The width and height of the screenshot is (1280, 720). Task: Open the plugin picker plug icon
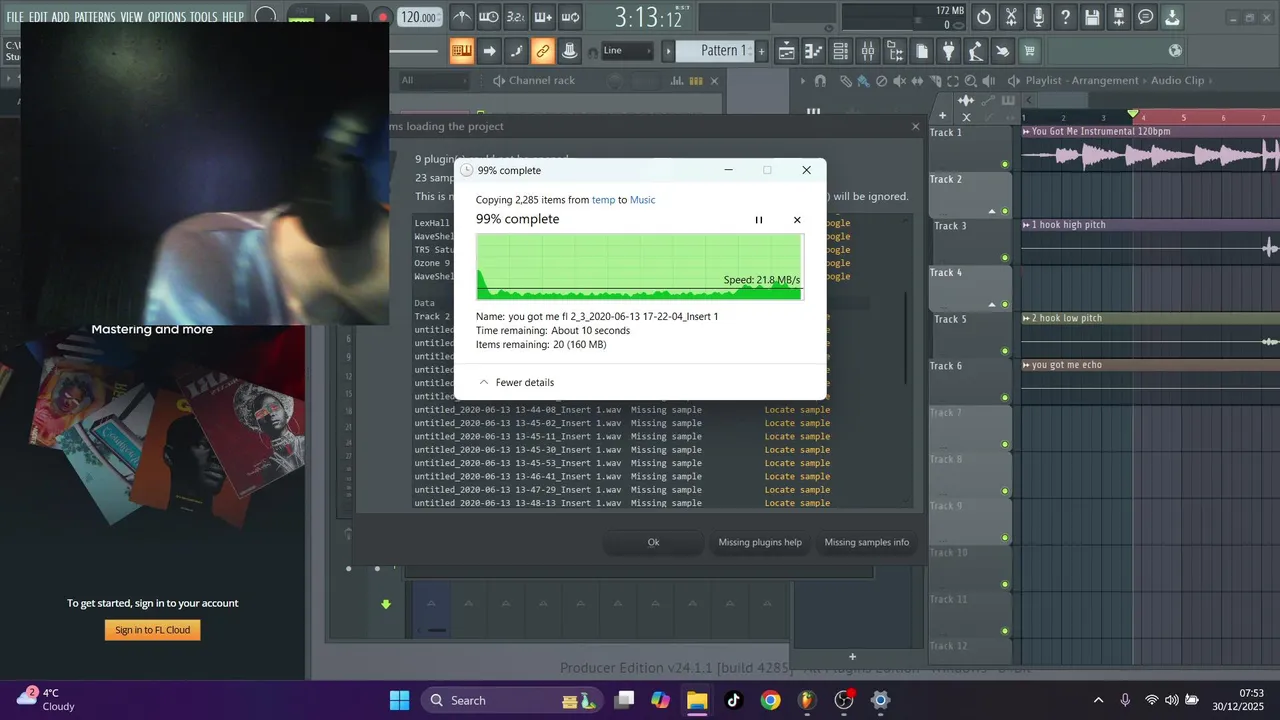coord(948,51)
